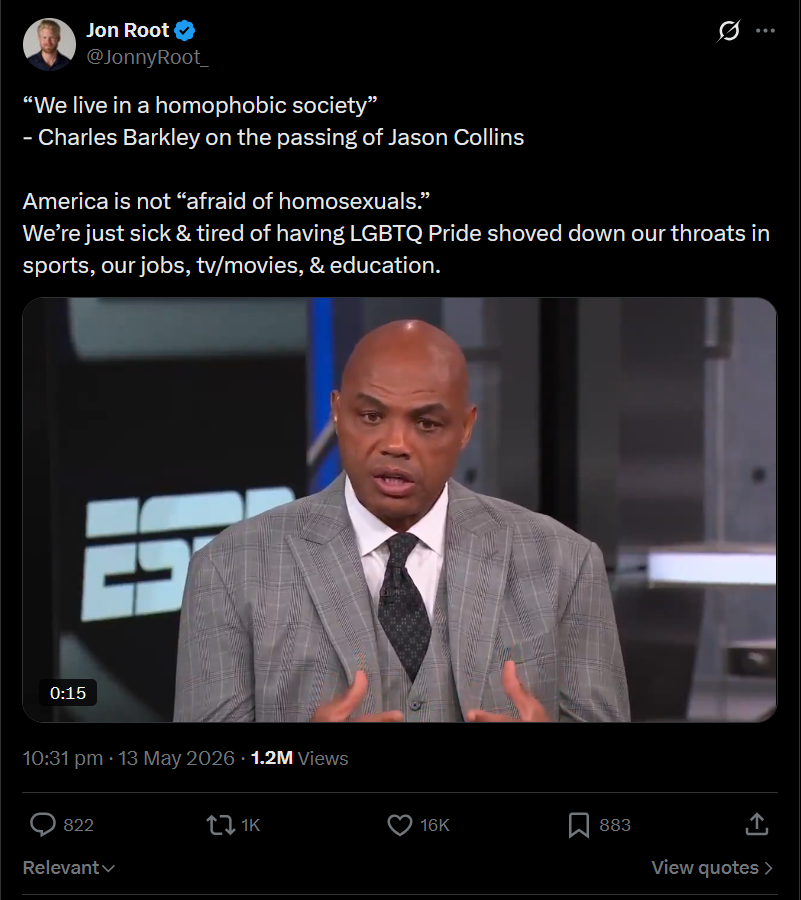Click the repost arrows icon
Viewport: 801px width, 900px height.
(x=221, y=825)
